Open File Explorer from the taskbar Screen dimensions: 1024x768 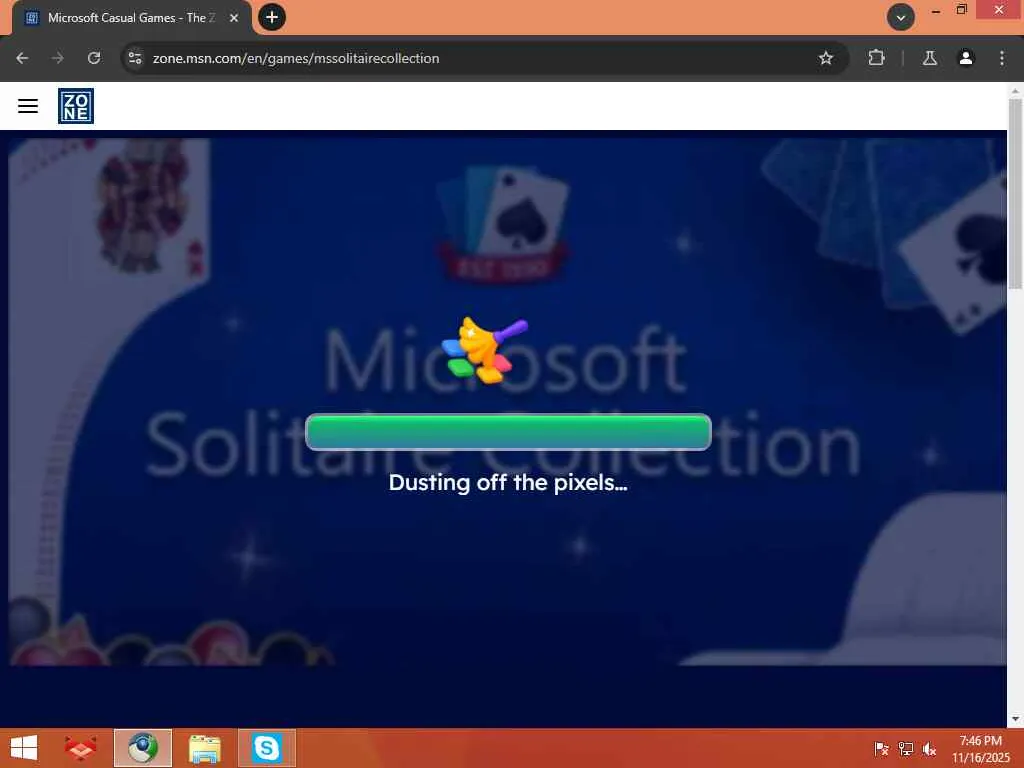pos(204,748)
